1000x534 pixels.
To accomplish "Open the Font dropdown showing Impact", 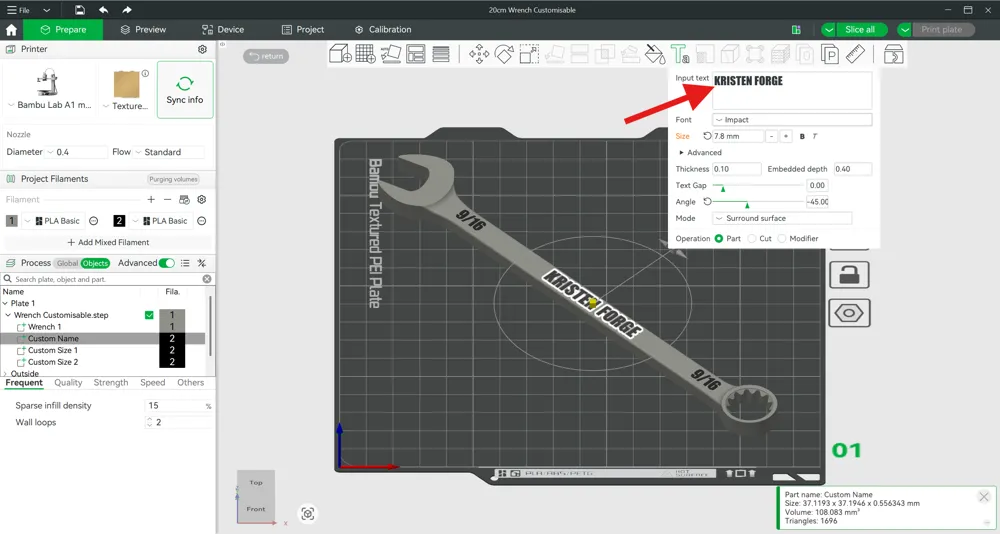I will coord(791,120).
